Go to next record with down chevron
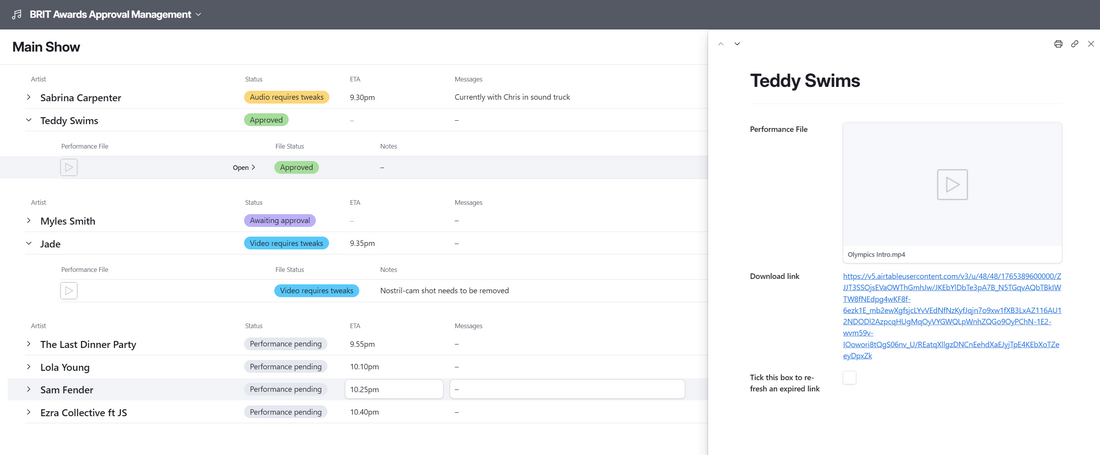This screenshot has width=1100, height=455. [737, 44]
